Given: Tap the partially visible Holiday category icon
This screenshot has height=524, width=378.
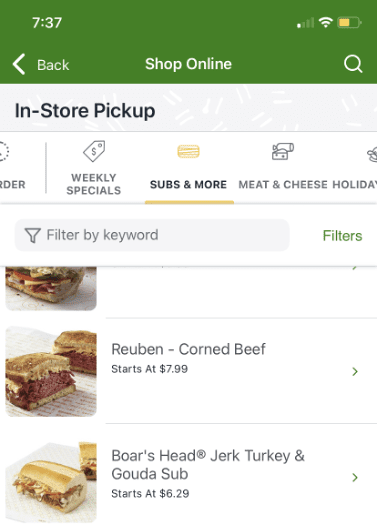Looking at the screenshot, I should 372,155.
